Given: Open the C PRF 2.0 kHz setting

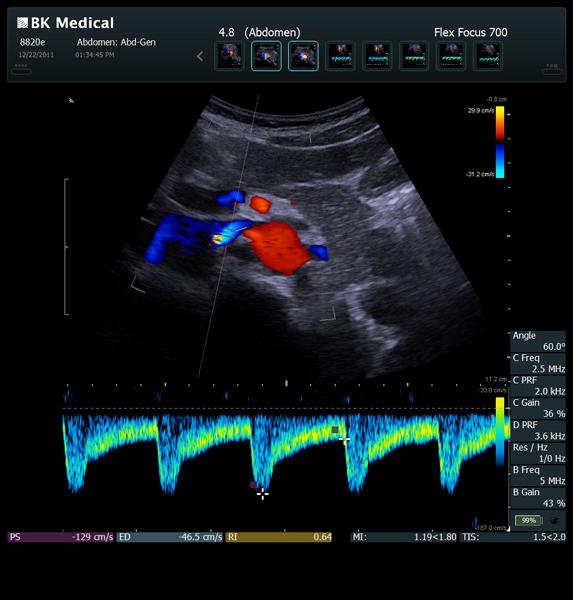Looking at the screenshot, I should [538, 386].
